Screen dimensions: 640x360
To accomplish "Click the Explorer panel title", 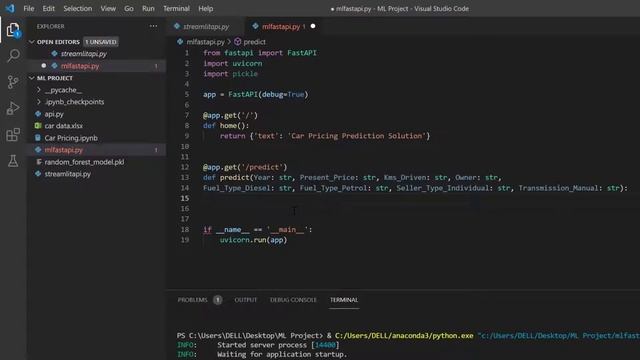I will point(51,26).
